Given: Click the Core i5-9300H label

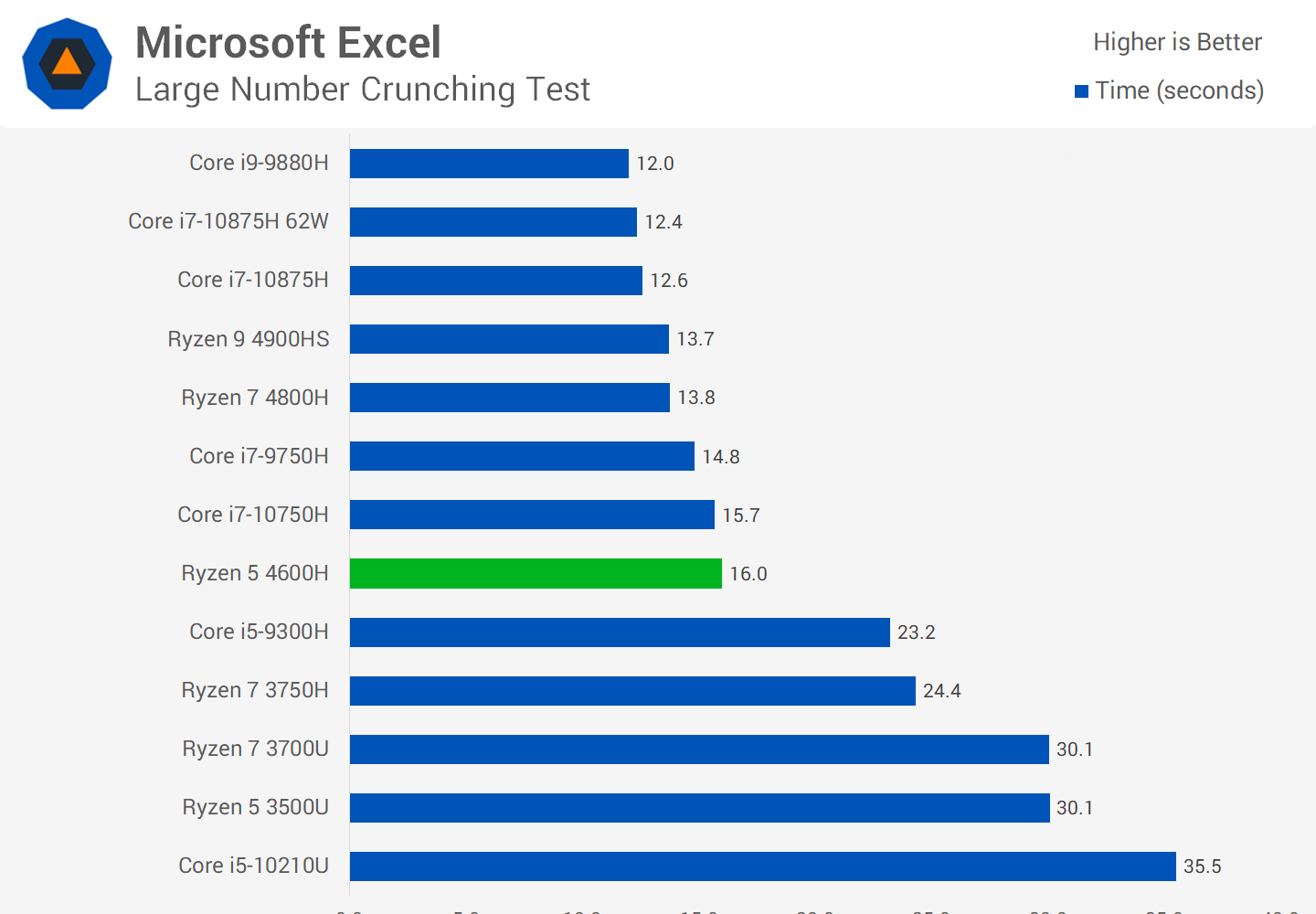Looking at the screenshot, I should point(259,632).
